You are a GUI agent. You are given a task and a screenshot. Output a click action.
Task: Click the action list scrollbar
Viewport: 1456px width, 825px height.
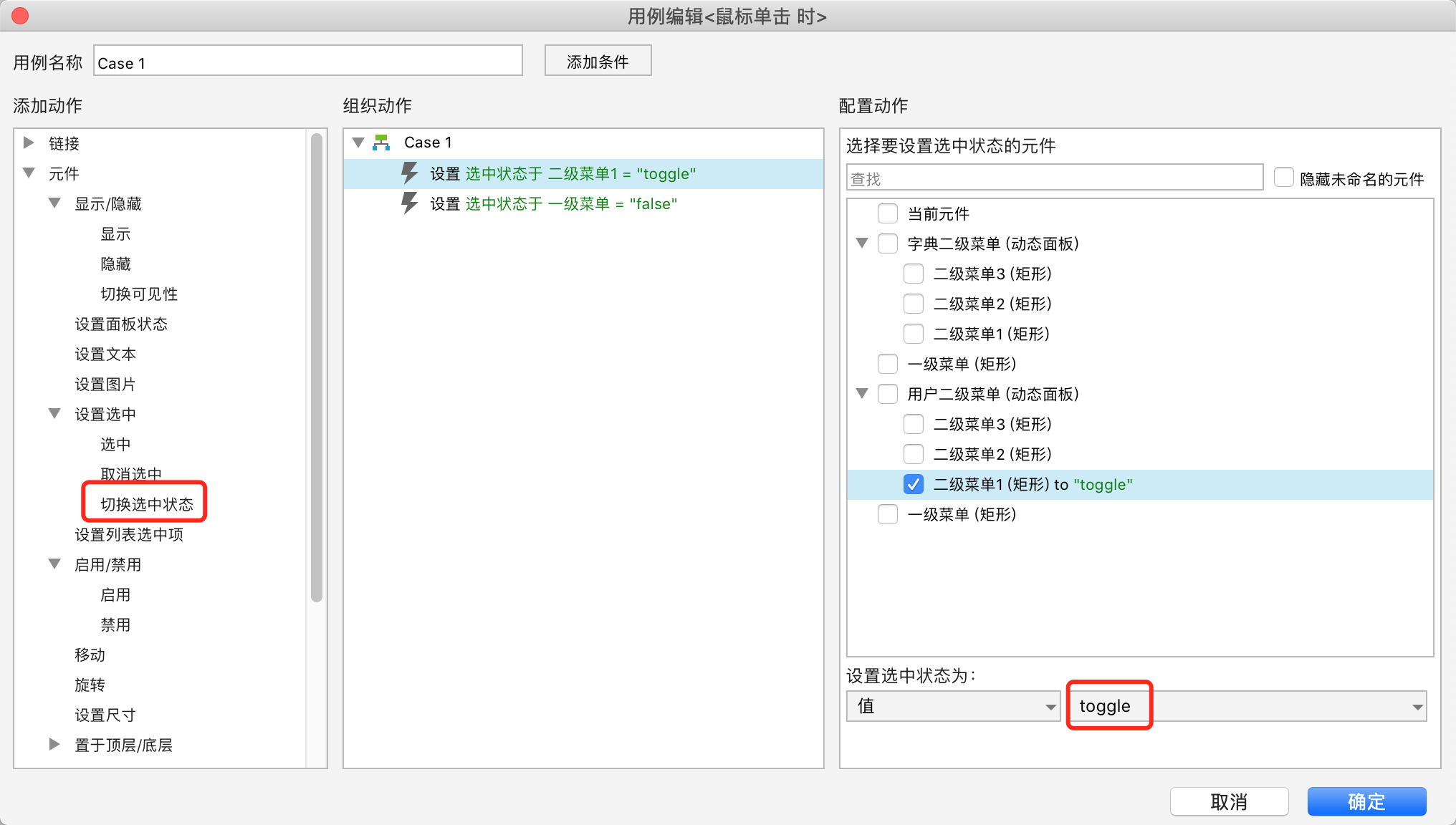point(316,368)
